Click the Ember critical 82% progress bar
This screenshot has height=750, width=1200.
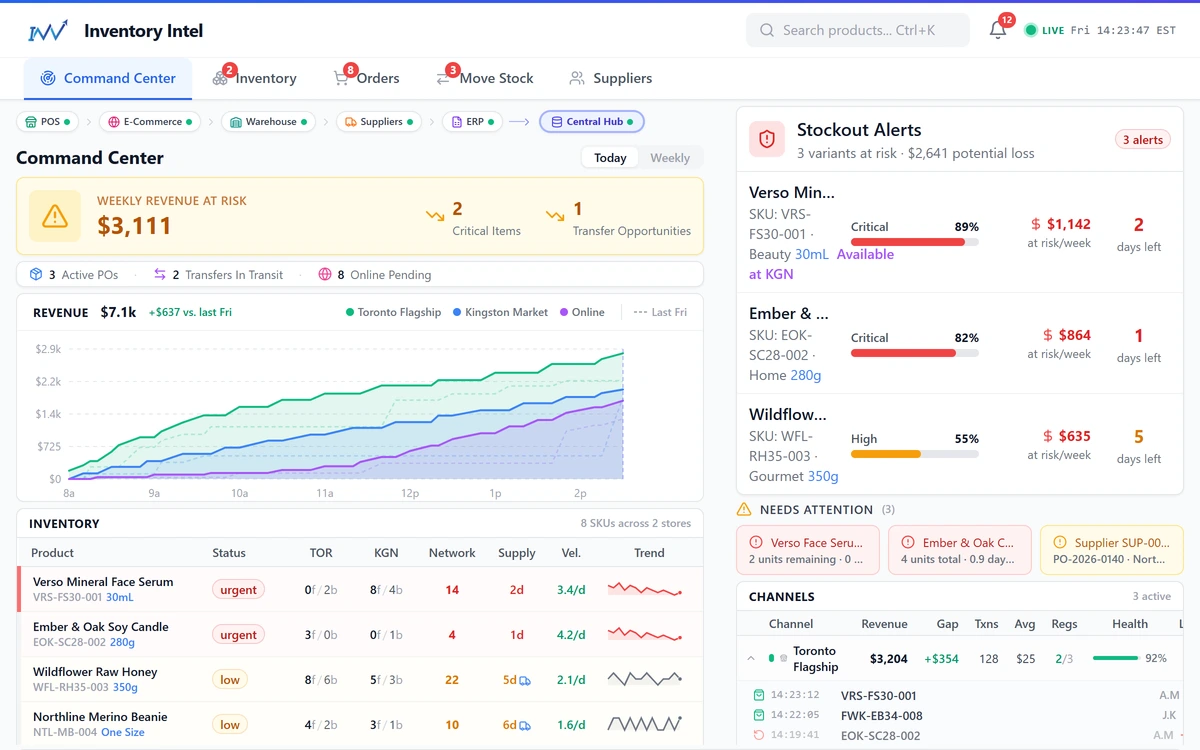(914, 353)
